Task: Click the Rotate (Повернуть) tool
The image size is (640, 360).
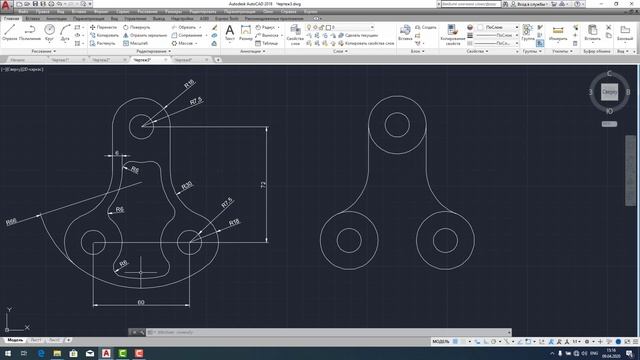Action: pyautogui.click(x=137, y=27)
